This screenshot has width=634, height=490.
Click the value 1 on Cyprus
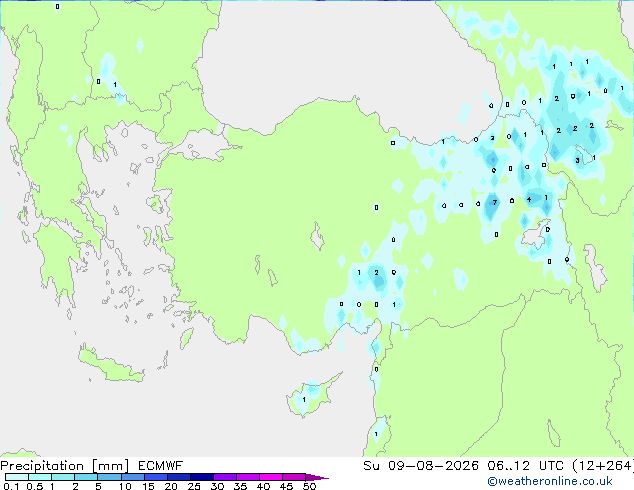[x=304, y=400]
